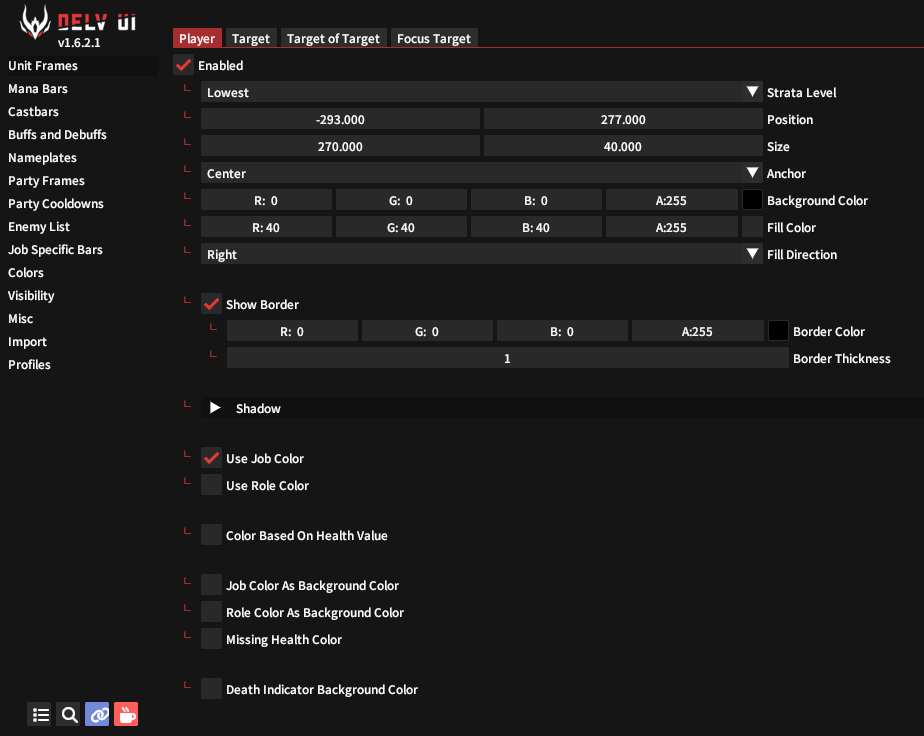Click the Border Thickness value field

507,358
